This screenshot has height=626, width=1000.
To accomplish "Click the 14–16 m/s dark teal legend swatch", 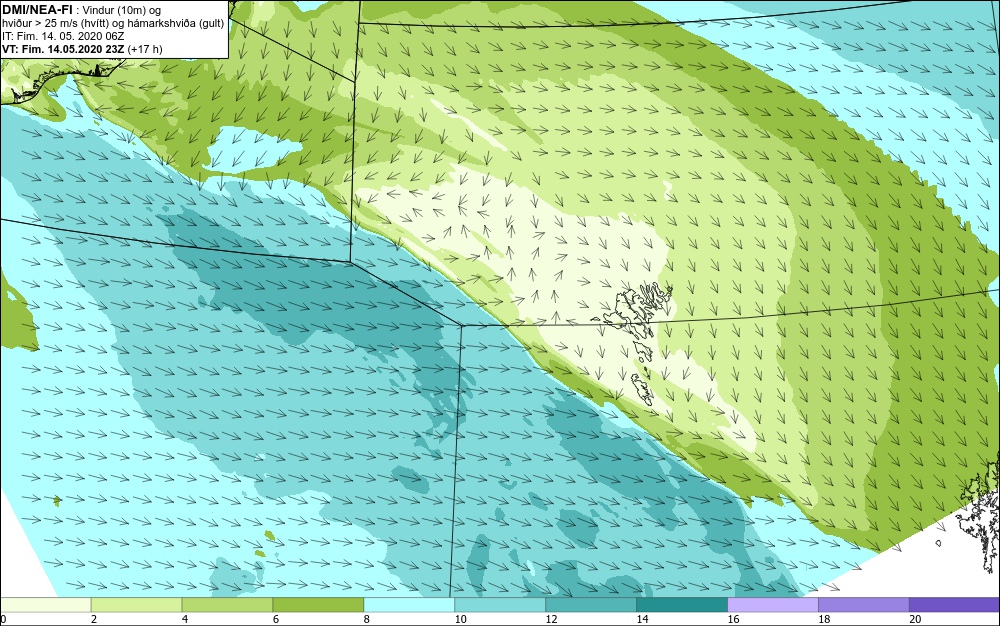I will (682, 604).
